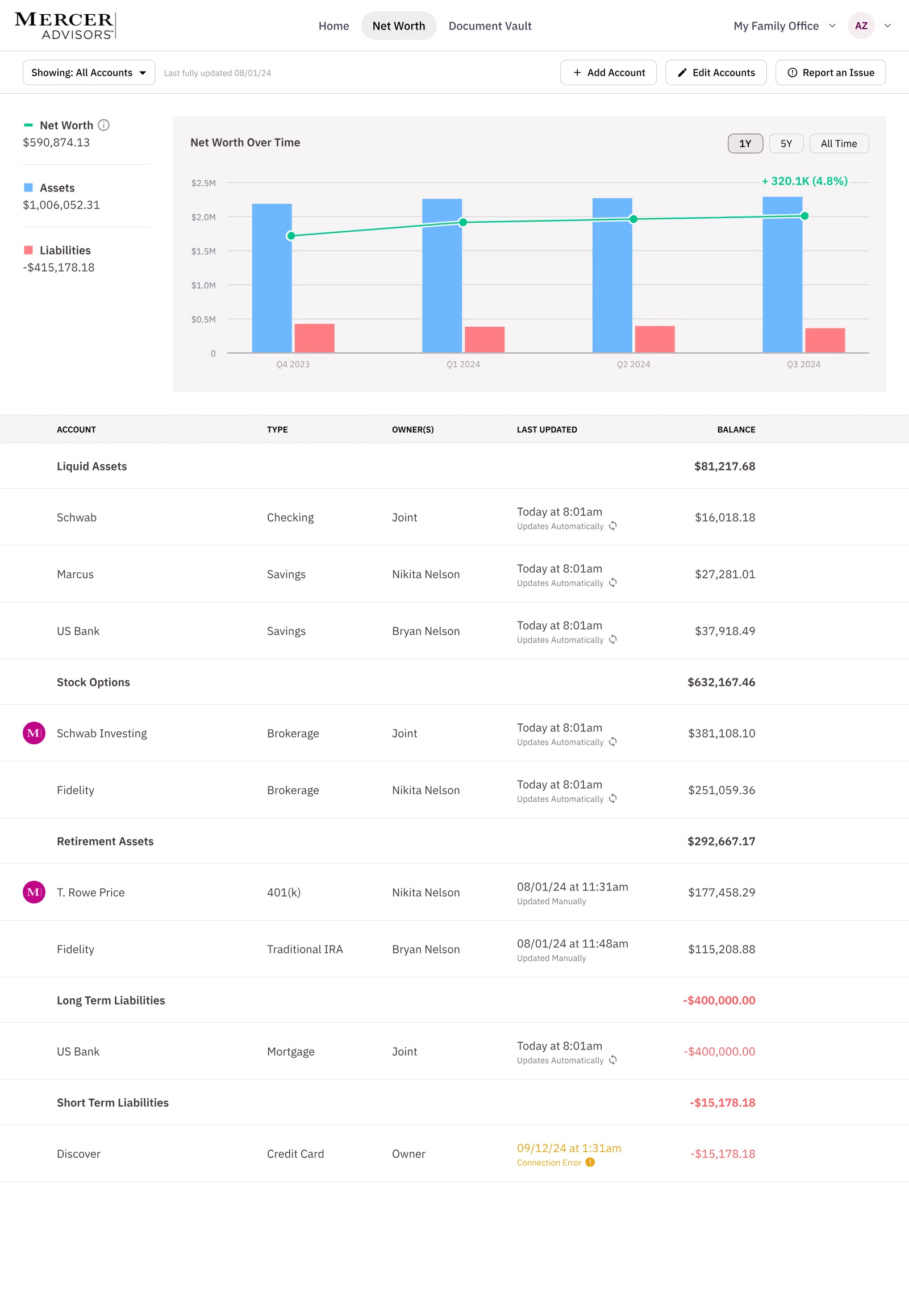Click the Mercer badge next to T. Rowe Price

[x=34, y=892]
